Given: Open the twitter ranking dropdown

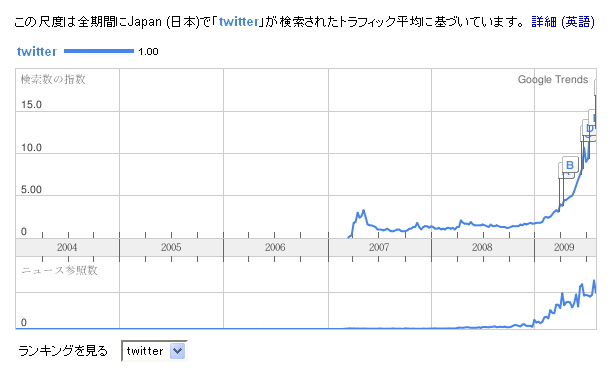Looking at the screenshot, I should 154,351.
